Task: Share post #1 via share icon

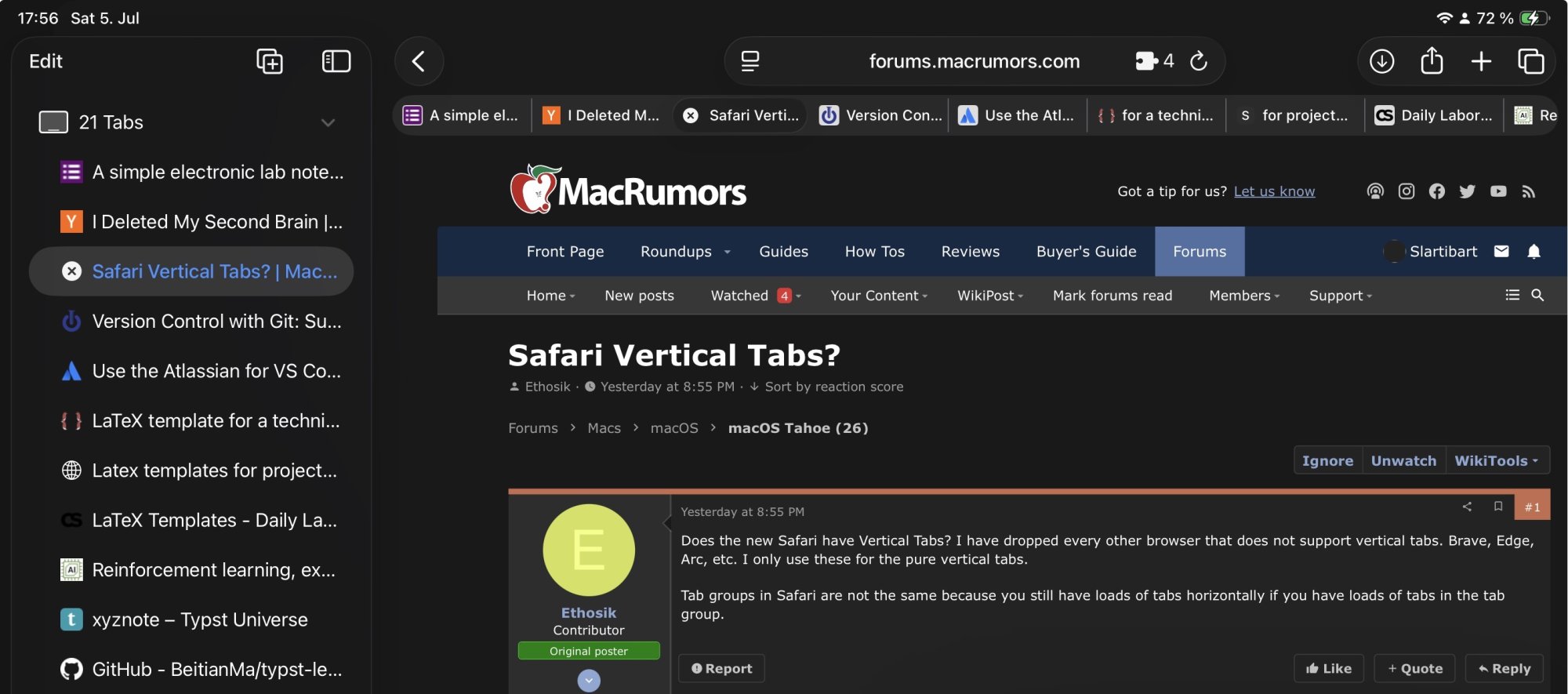Action: click(x=1467, y=507)
